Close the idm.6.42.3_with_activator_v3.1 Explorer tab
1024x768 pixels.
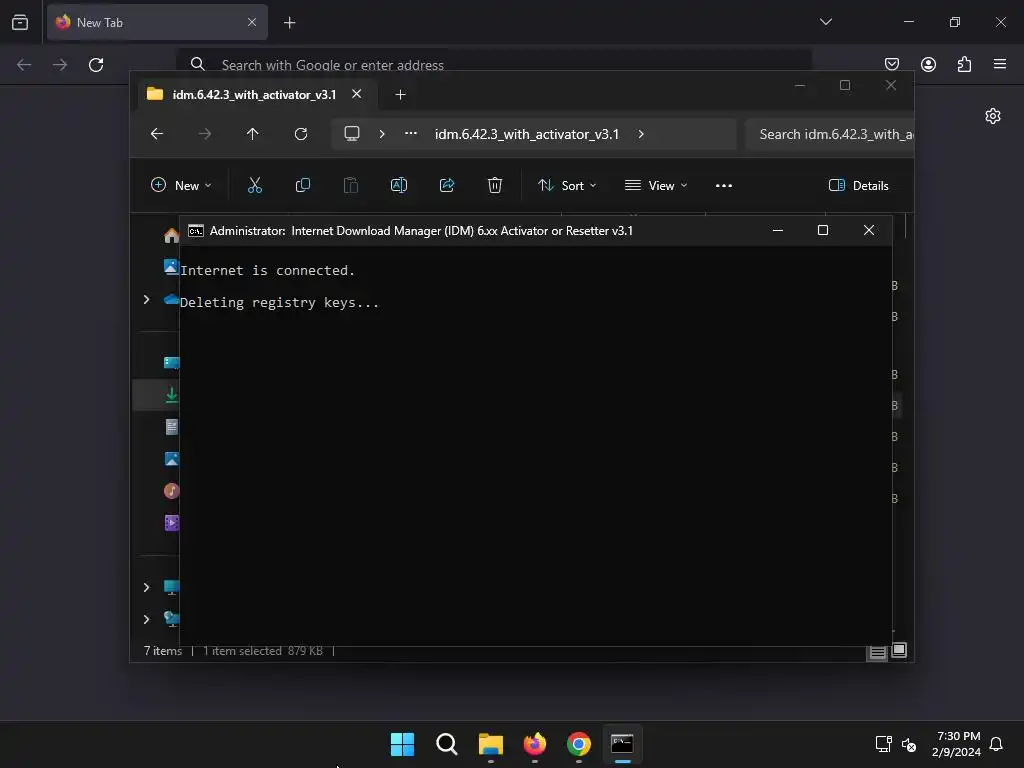[x=357, y=94]
